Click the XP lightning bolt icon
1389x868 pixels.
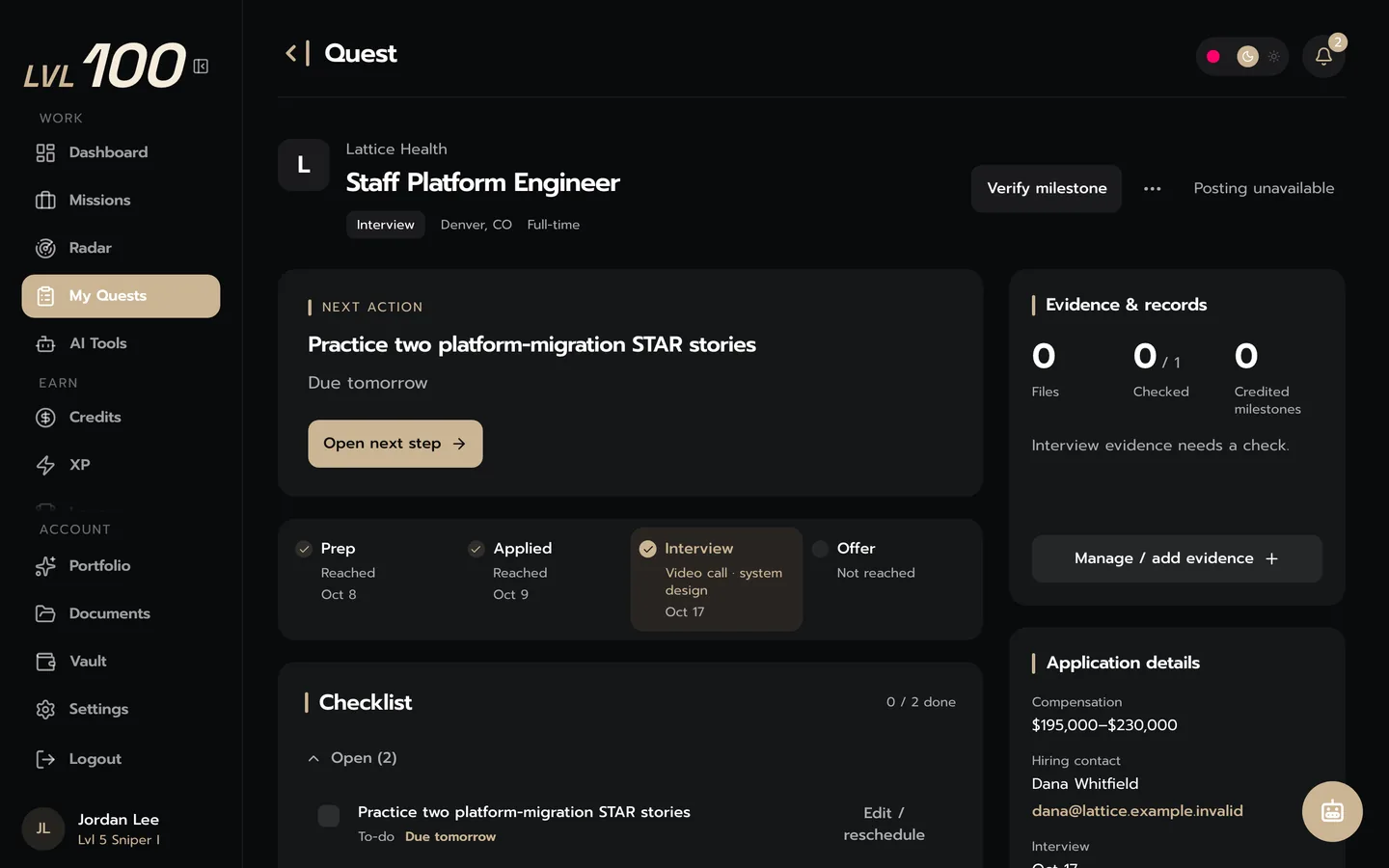coord(45,465)
